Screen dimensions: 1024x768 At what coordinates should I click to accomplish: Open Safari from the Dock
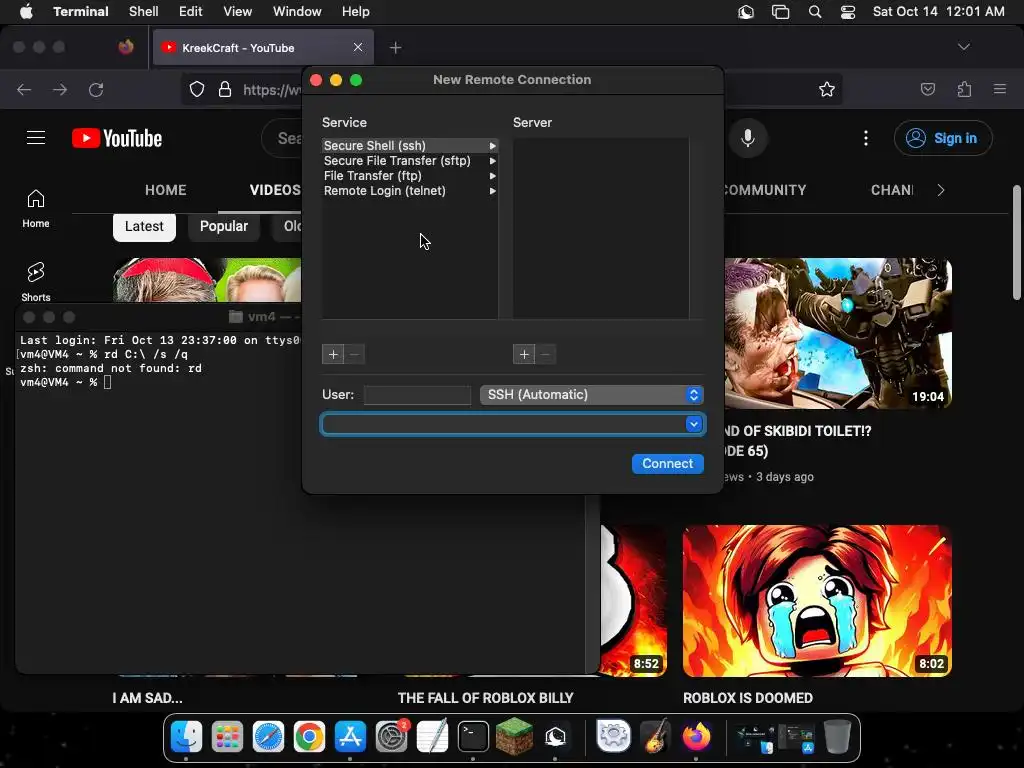coord(268,737)
